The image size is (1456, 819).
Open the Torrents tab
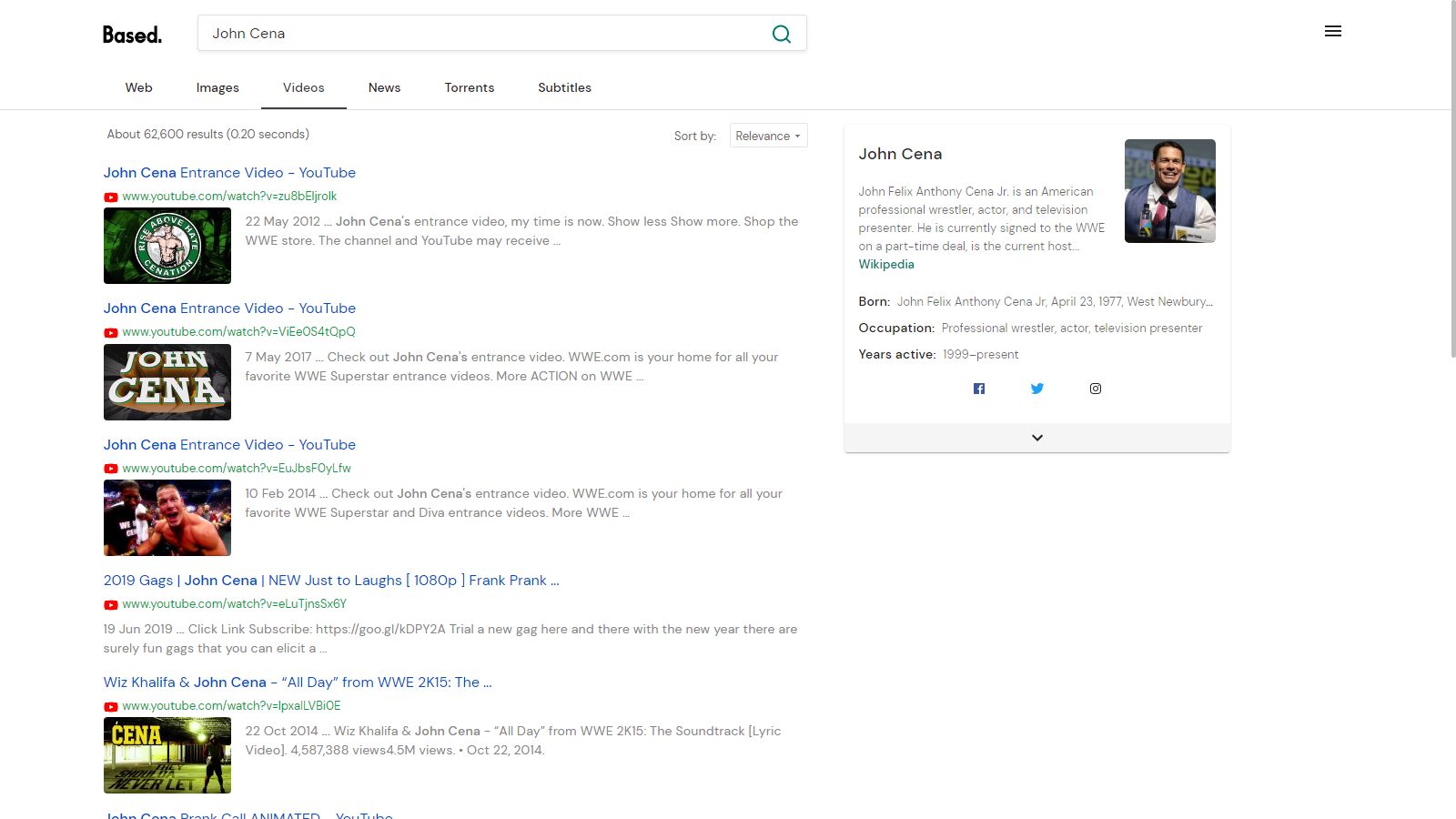tap(470, 87)
